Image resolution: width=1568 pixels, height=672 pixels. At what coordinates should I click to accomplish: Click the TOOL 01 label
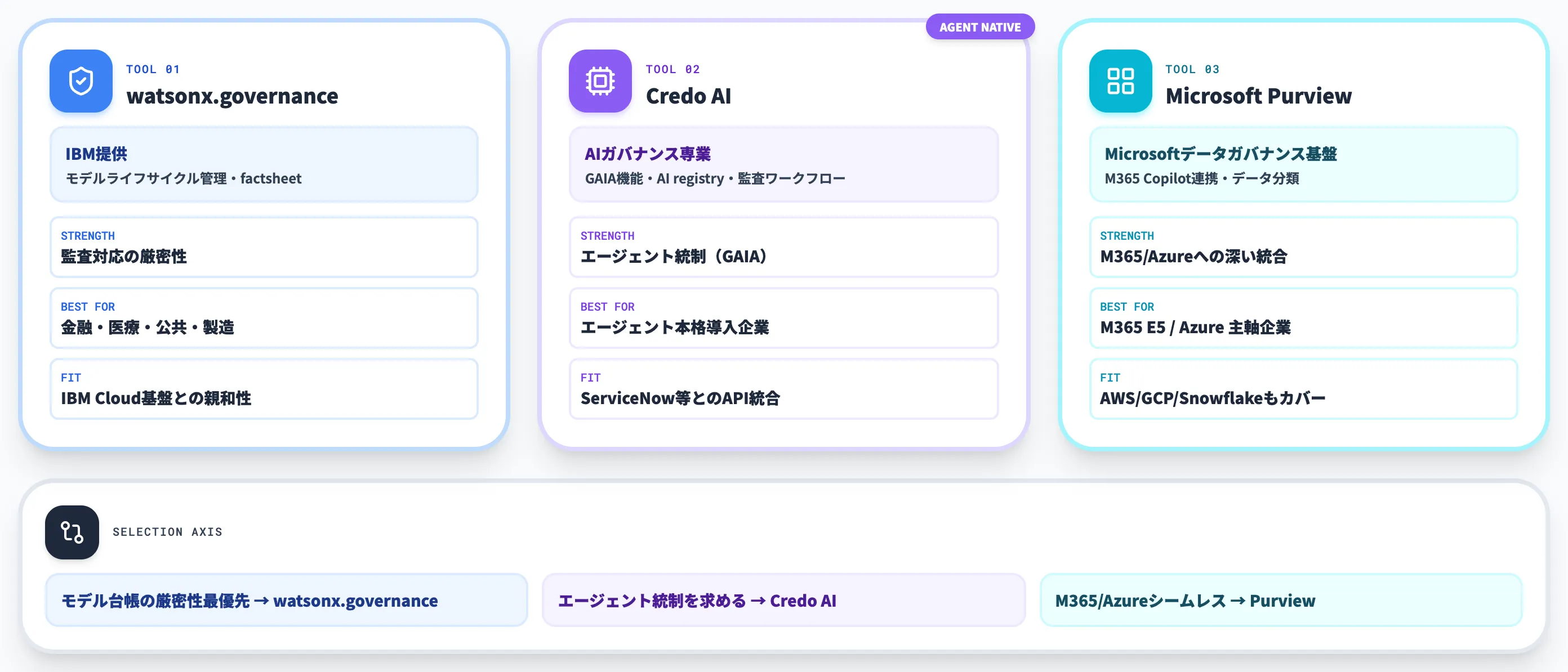[x=153, y=69]
